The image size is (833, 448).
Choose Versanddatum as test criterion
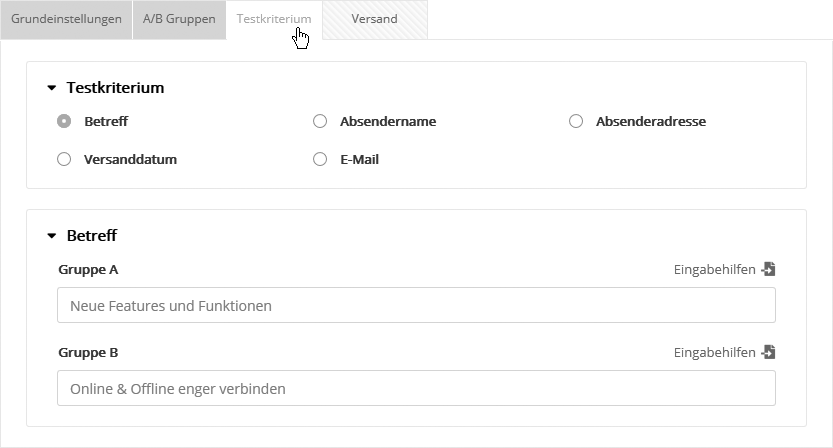point(64,159)
